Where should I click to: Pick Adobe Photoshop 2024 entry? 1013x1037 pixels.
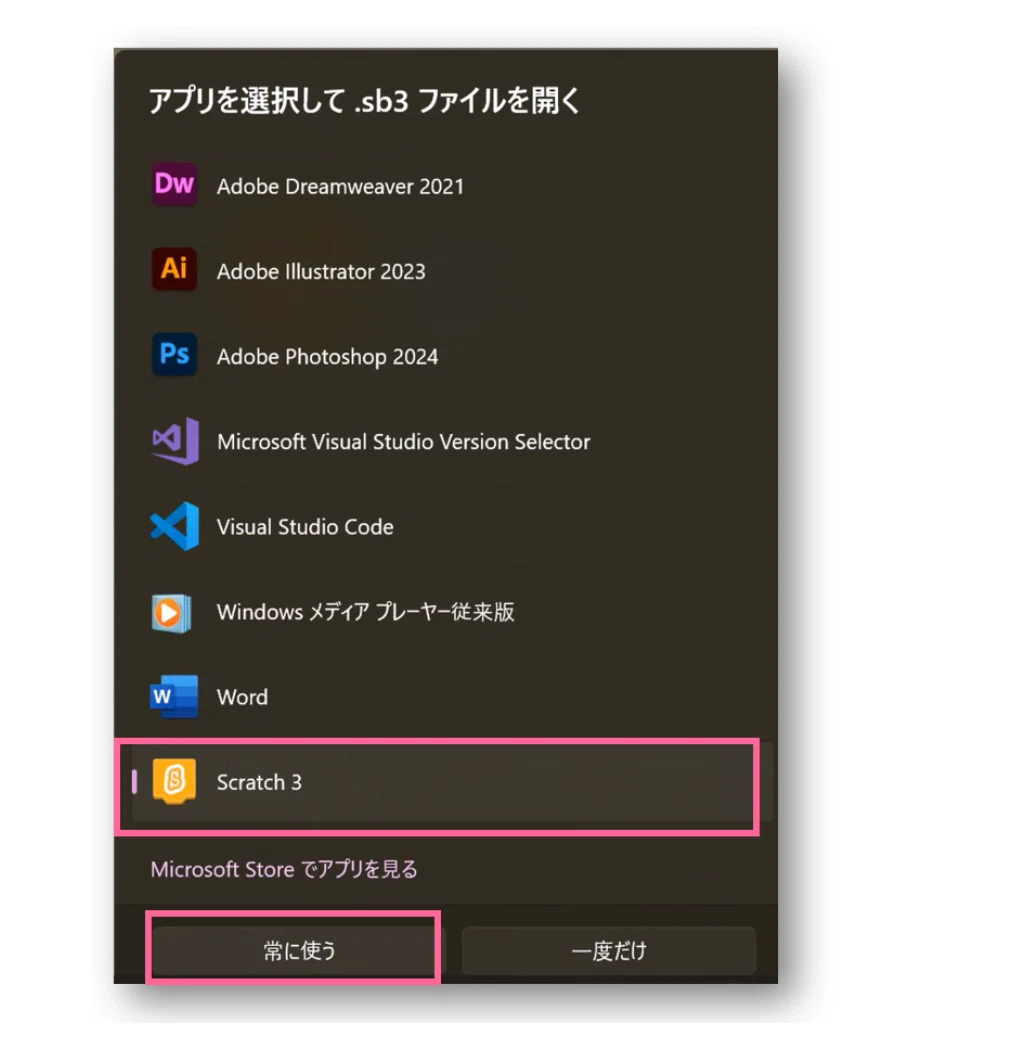click(327, 357)
